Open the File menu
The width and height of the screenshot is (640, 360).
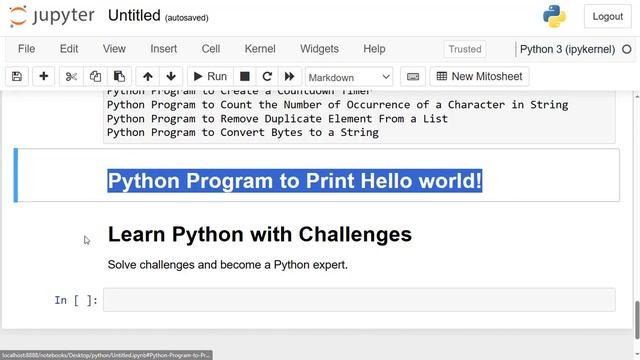tap(27, 49)
